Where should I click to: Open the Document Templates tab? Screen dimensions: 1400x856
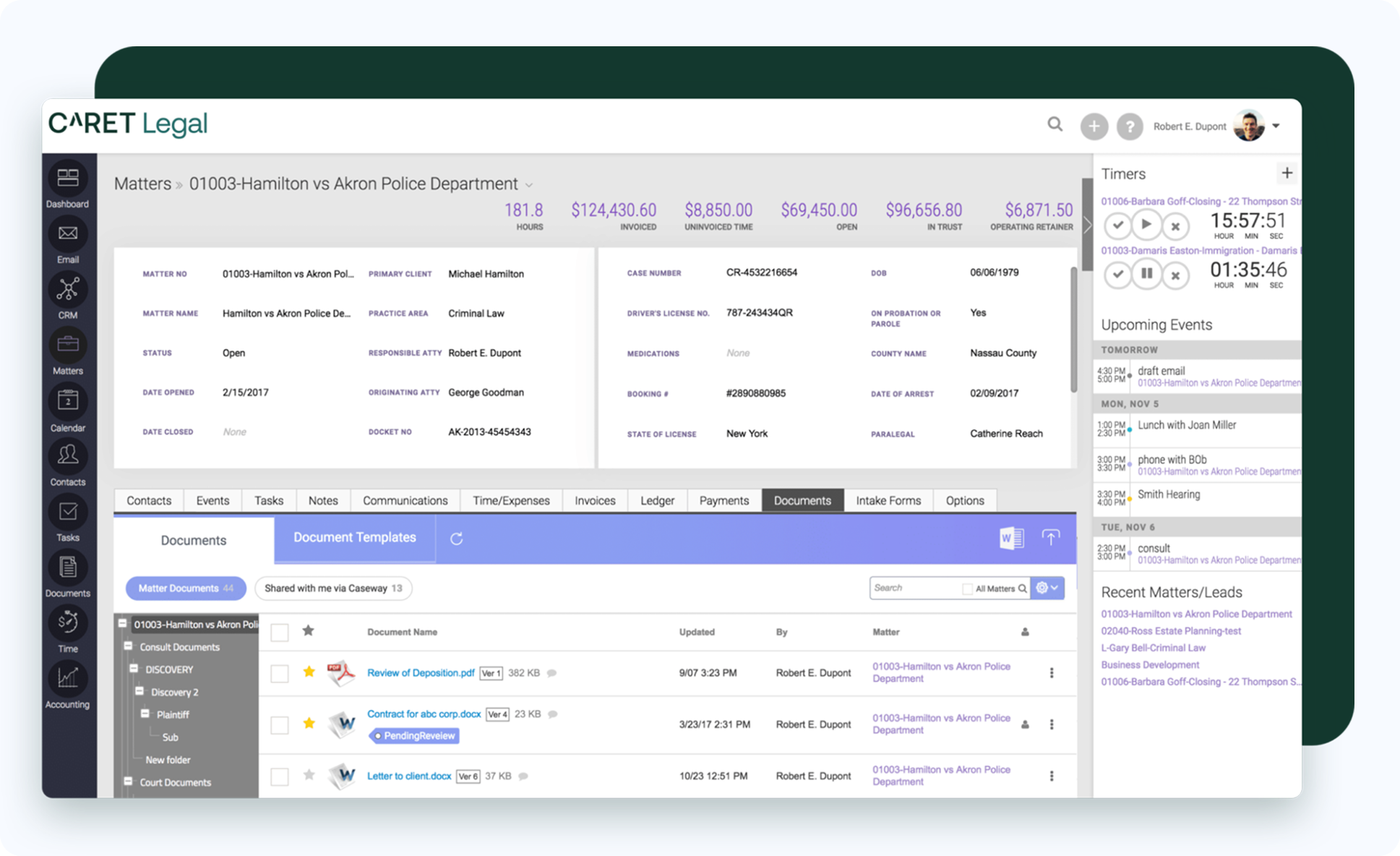click(x=355, y=538)
